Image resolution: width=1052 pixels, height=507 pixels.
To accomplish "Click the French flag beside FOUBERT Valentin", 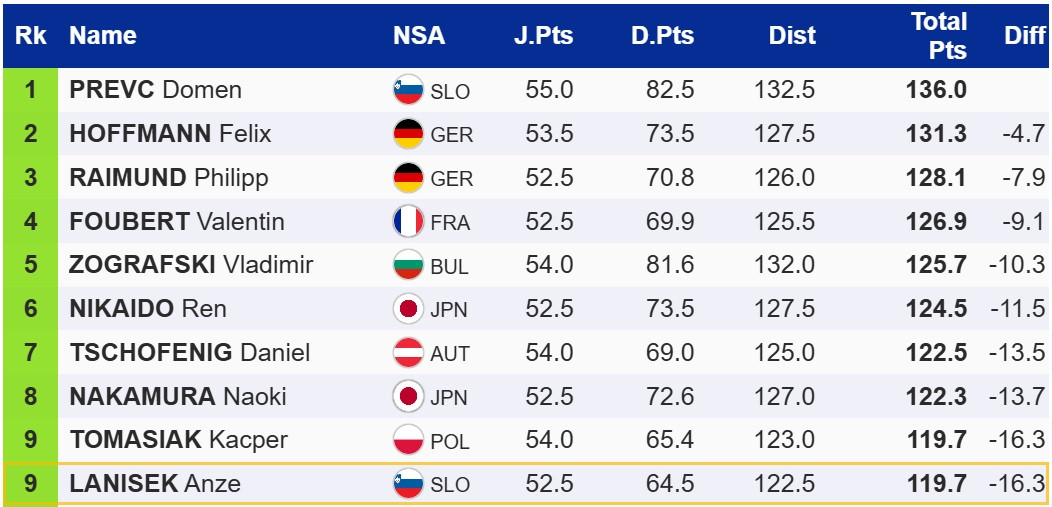I will 408,222.
